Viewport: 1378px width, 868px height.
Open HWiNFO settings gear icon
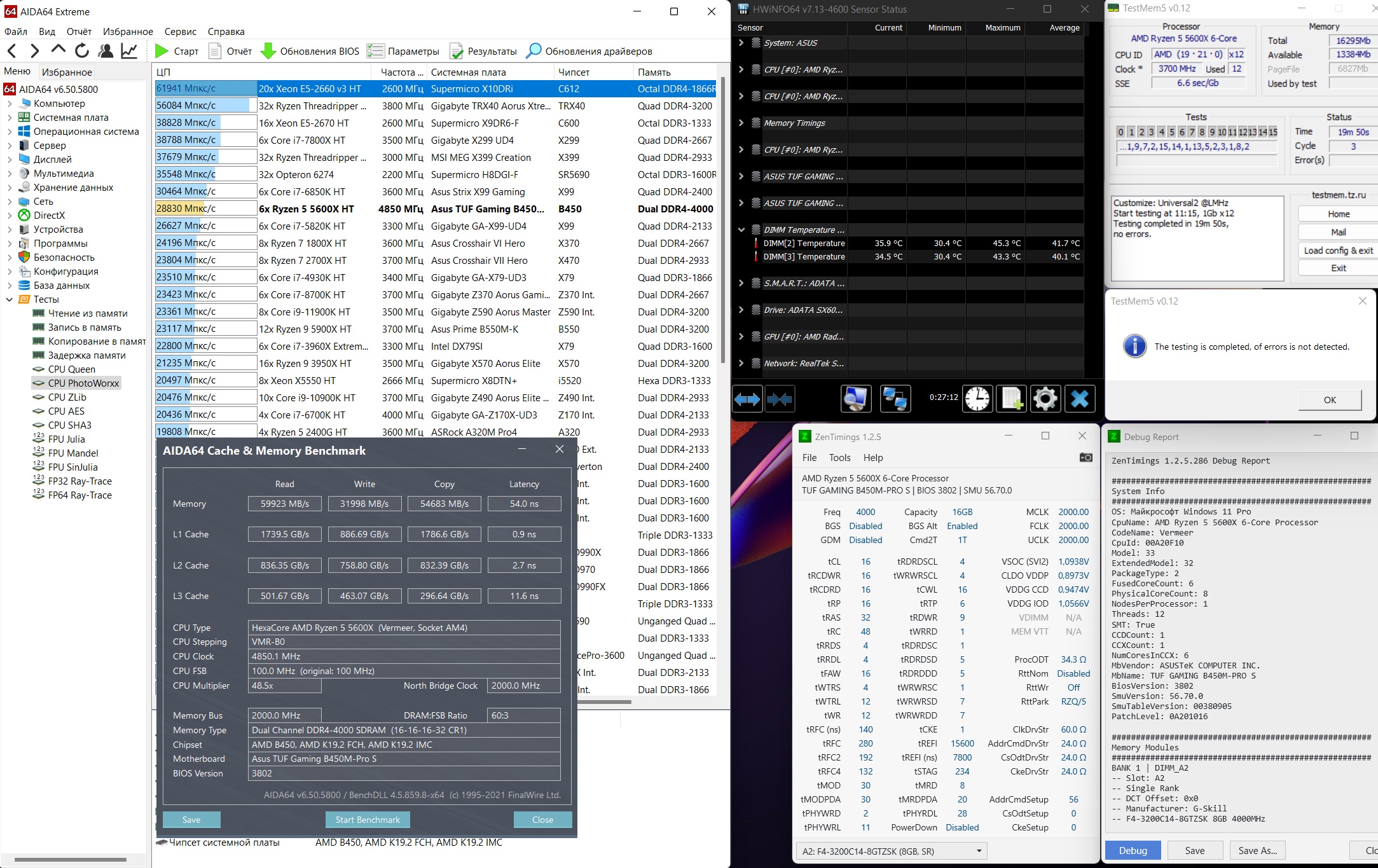tap(1045, 399)
